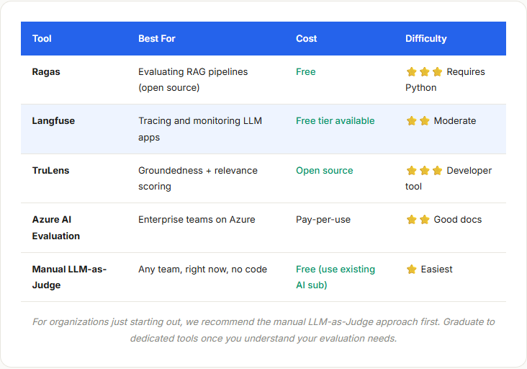The width and height of the screenshot is (527, 369).
Task: Click the 'Tool' column header
Action: pyautogui.click(x=42, y=39)
